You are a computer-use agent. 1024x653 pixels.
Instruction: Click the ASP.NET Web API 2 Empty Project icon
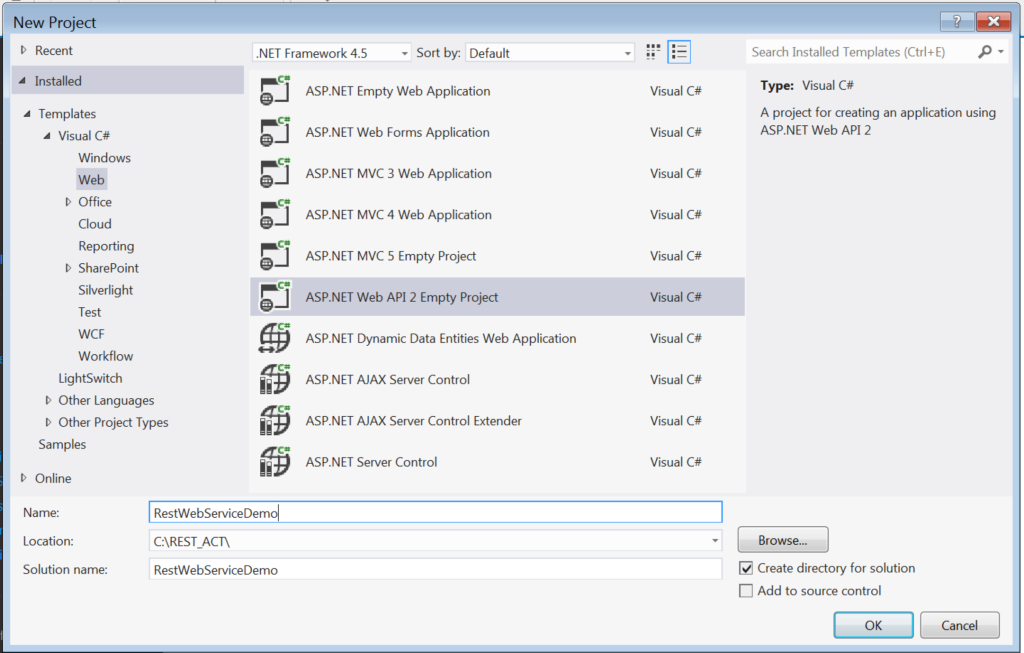275,296
